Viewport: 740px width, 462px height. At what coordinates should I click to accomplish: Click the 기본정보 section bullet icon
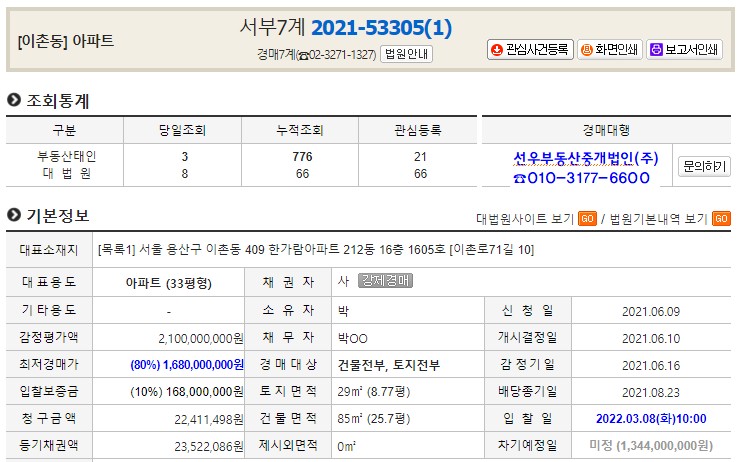[x=14, y=215]
